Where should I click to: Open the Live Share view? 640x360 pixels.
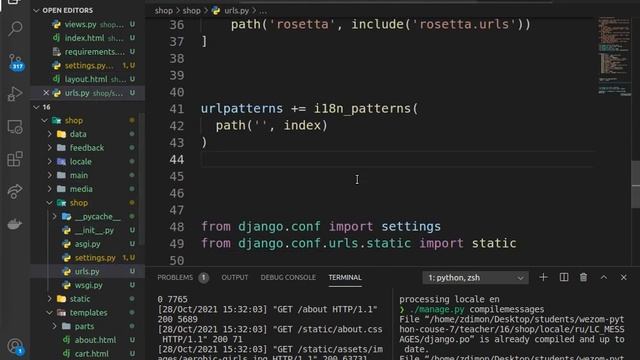click(x=15, y=191)
